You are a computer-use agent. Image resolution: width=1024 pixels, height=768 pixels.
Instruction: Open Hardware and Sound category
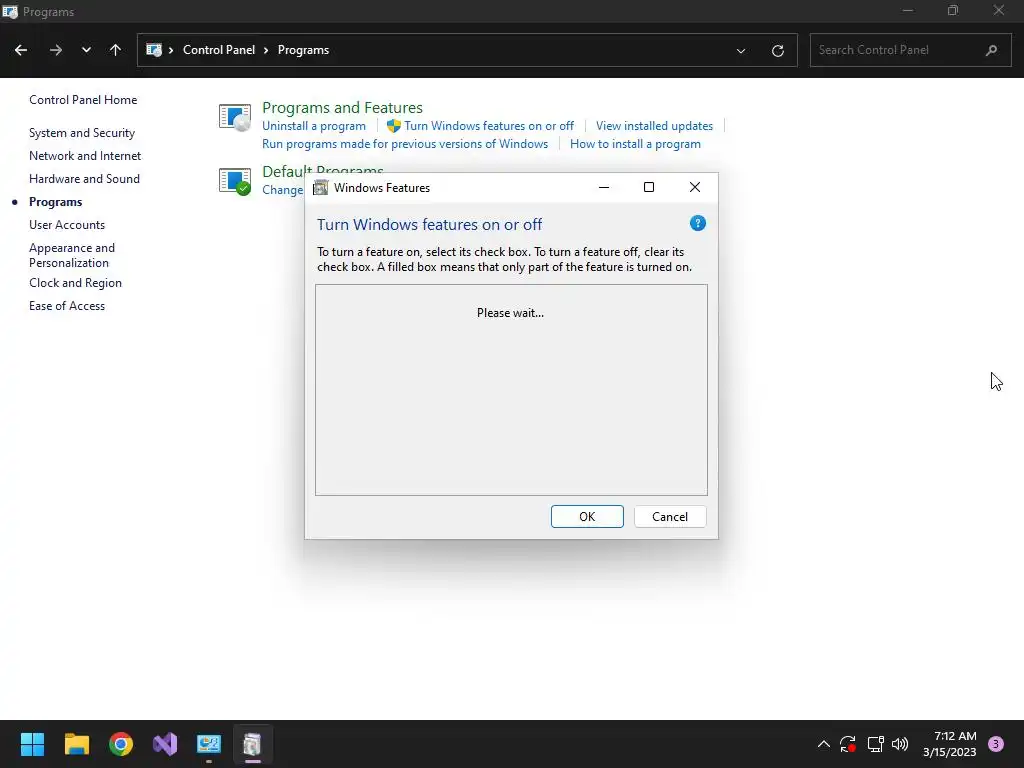click(84, 178)
